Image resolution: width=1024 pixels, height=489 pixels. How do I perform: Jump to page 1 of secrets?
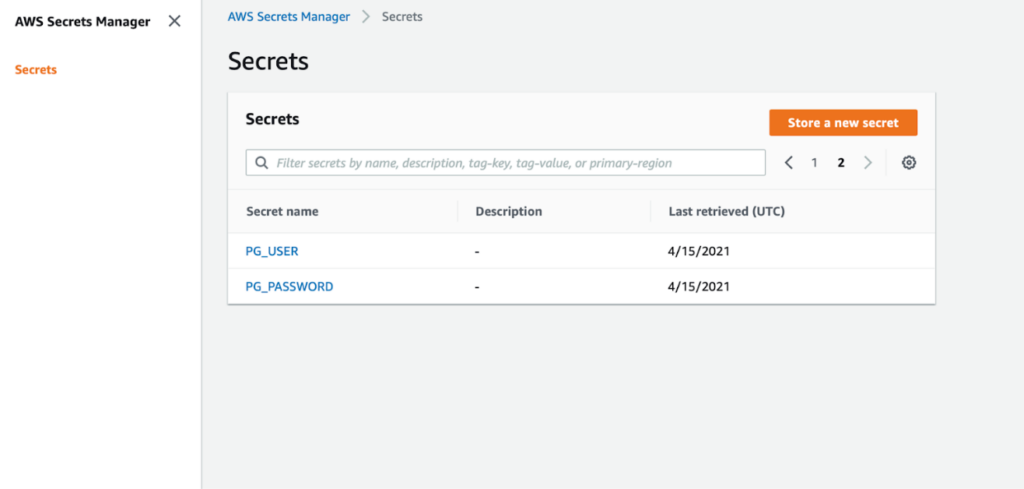(x=814, y=163)
